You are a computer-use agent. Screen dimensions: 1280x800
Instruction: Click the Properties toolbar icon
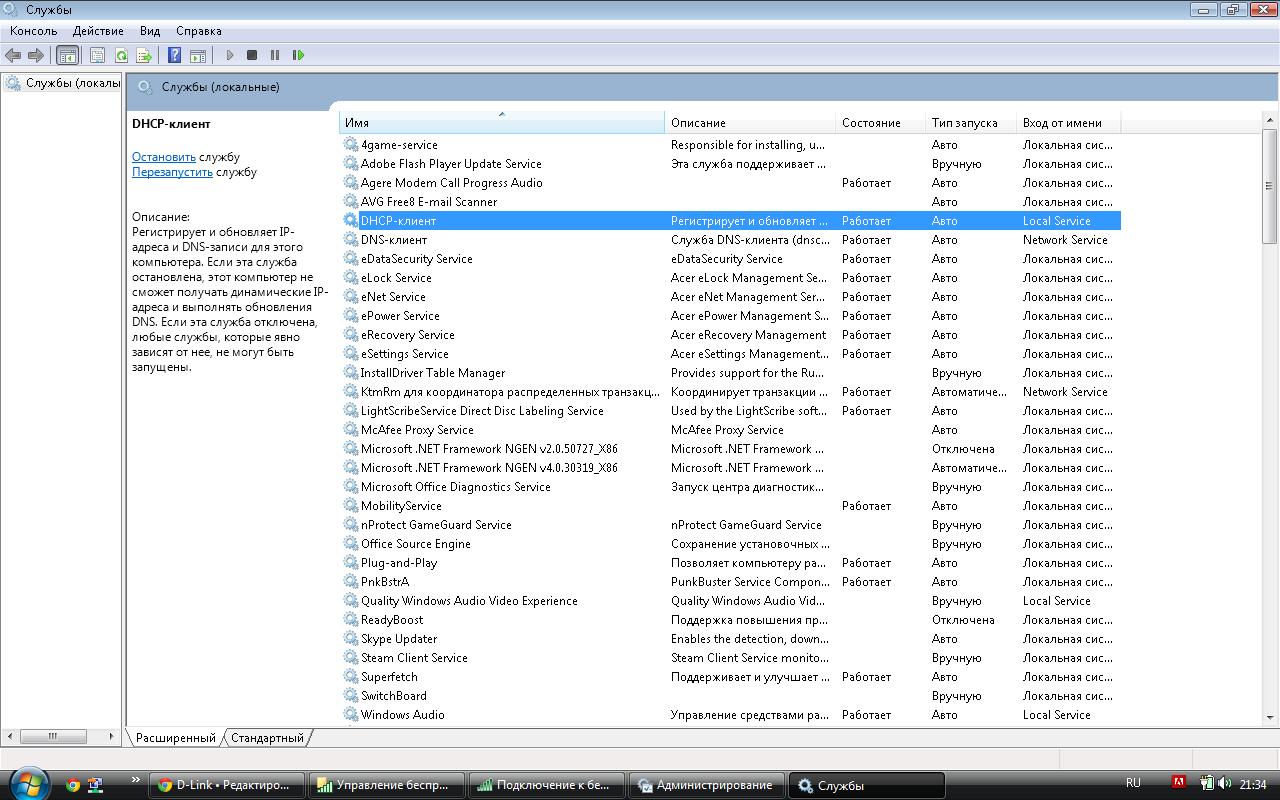(x=97, y=55)
